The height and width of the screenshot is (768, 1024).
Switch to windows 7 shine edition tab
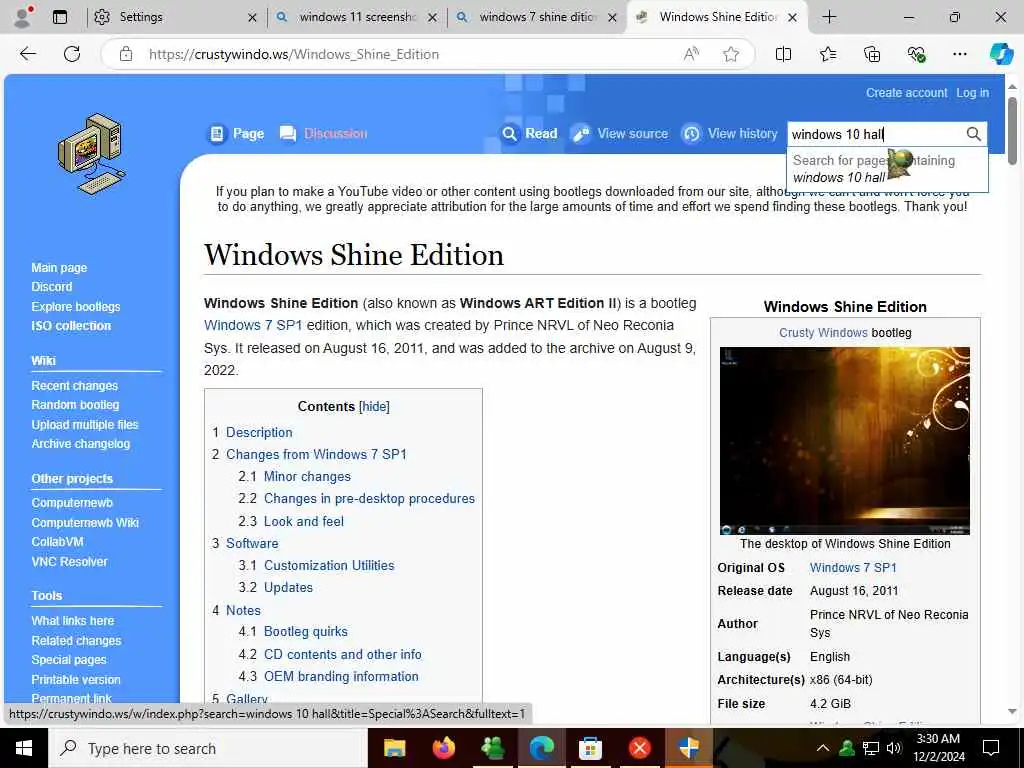click(537, 17)
